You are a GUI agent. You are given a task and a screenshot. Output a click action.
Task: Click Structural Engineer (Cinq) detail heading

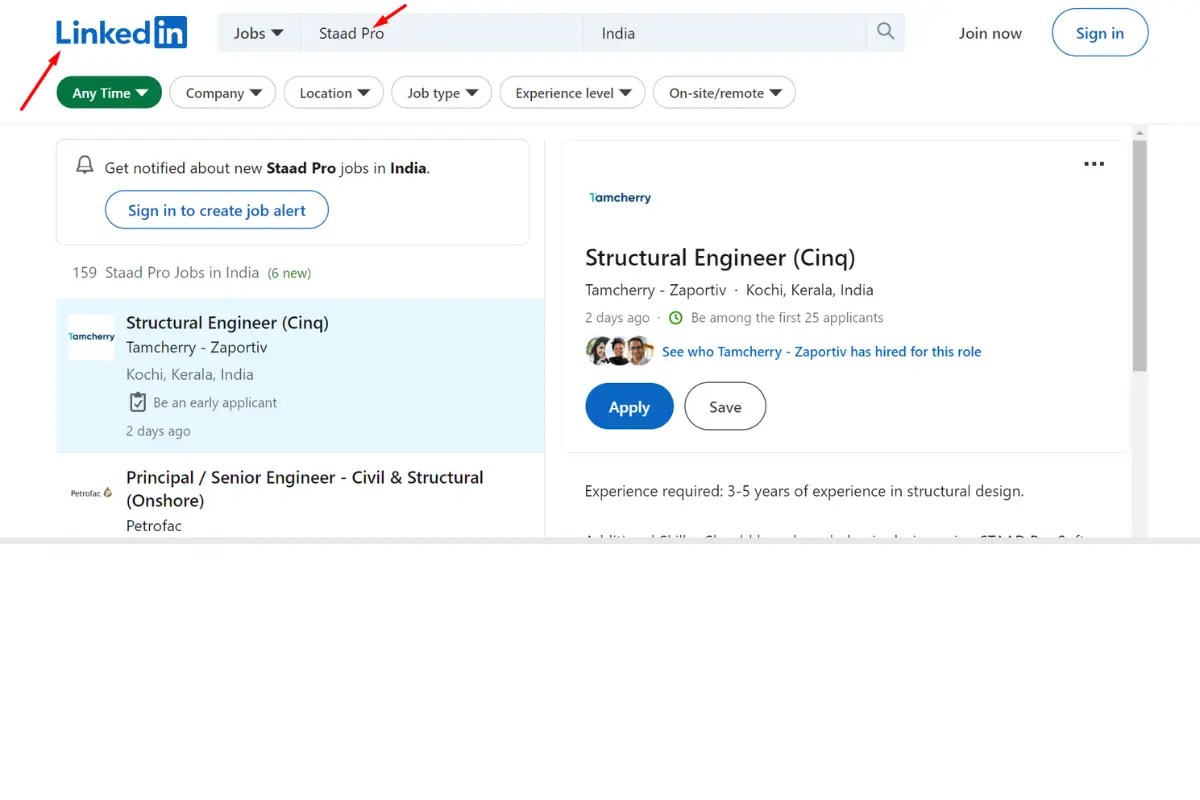[x=720, y=258]
